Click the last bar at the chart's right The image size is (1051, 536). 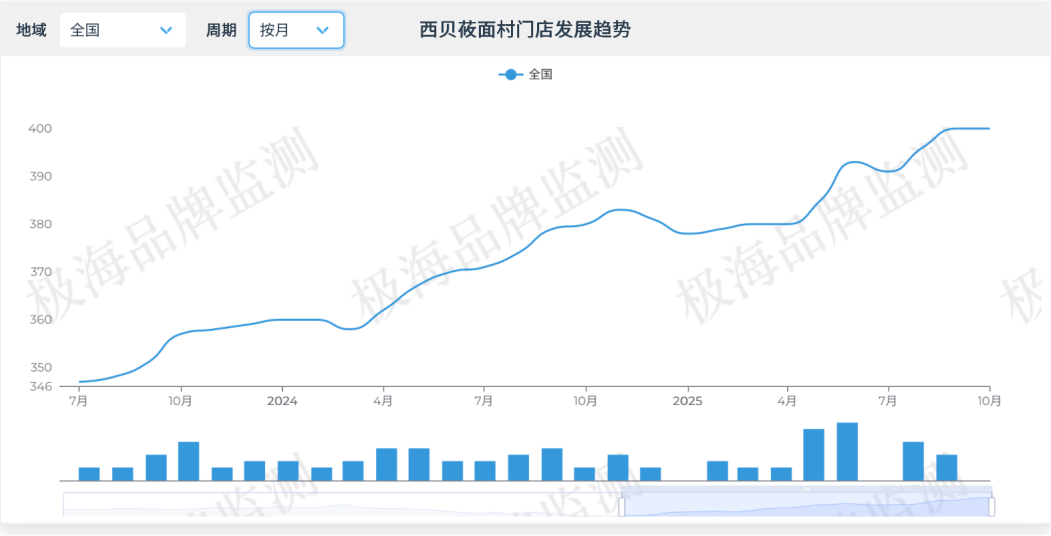(x=946, y=467)
